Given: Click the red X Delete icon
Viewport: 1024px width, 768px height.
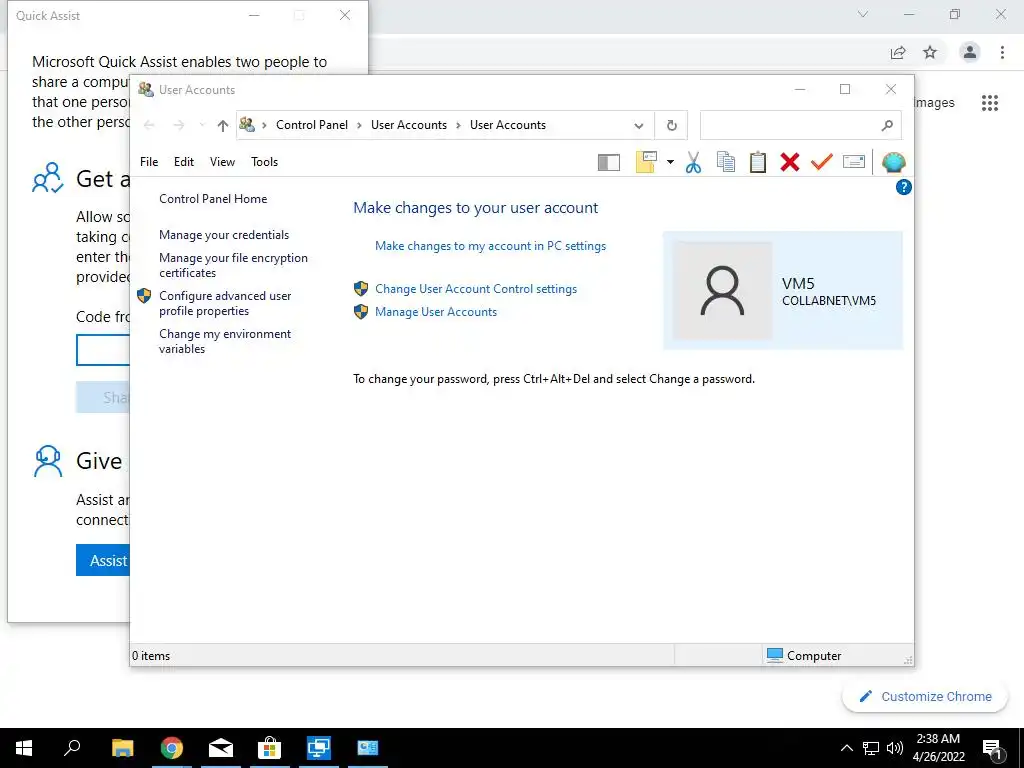Looking at the screenshot, I should coord(790,162).
